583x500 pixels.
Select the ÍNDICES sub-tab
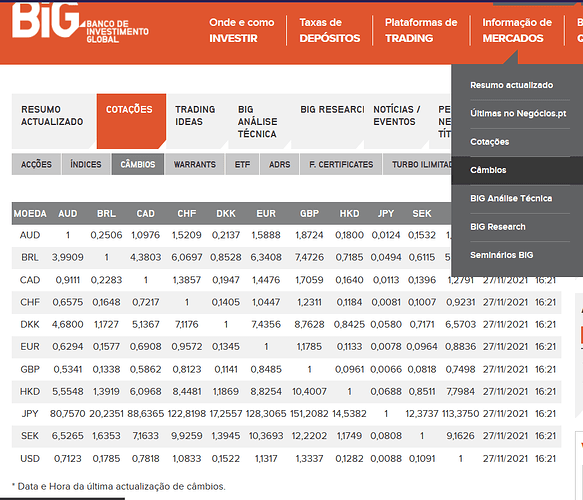point(86,164)
